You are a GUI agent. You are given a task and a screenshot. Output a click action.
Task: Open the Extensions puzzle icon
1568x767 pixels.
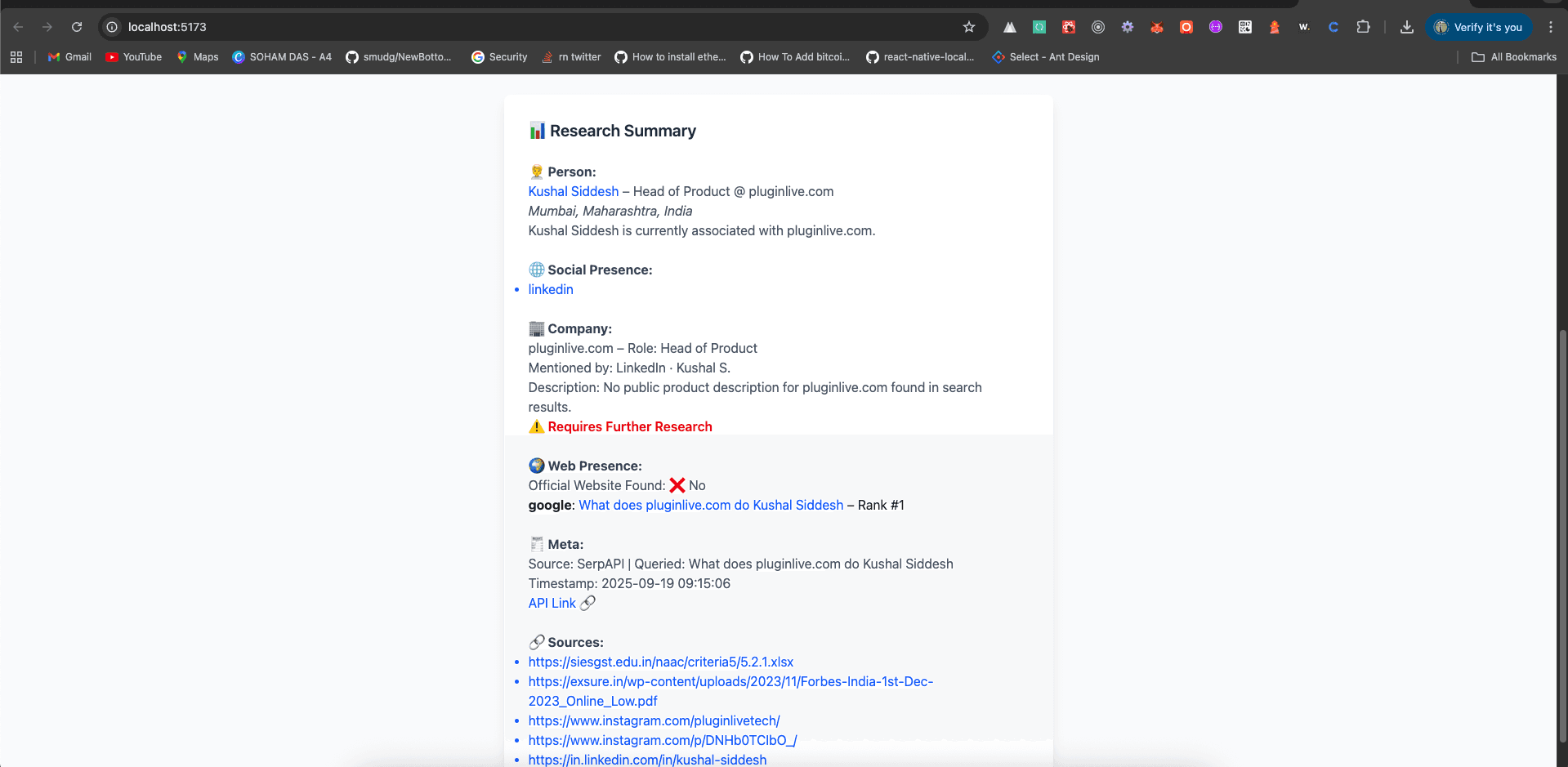1363,27
